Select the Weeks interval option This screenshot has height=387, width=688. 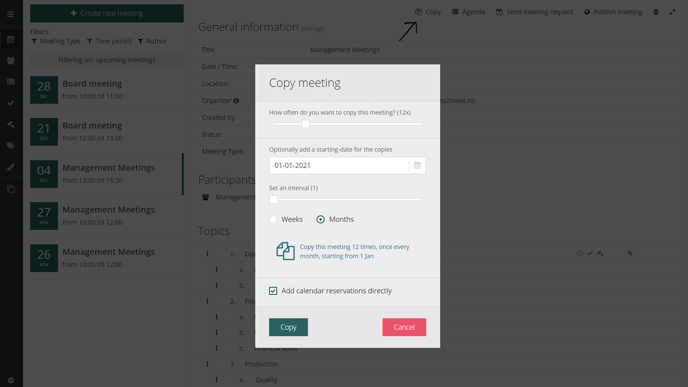pos(273,219)
